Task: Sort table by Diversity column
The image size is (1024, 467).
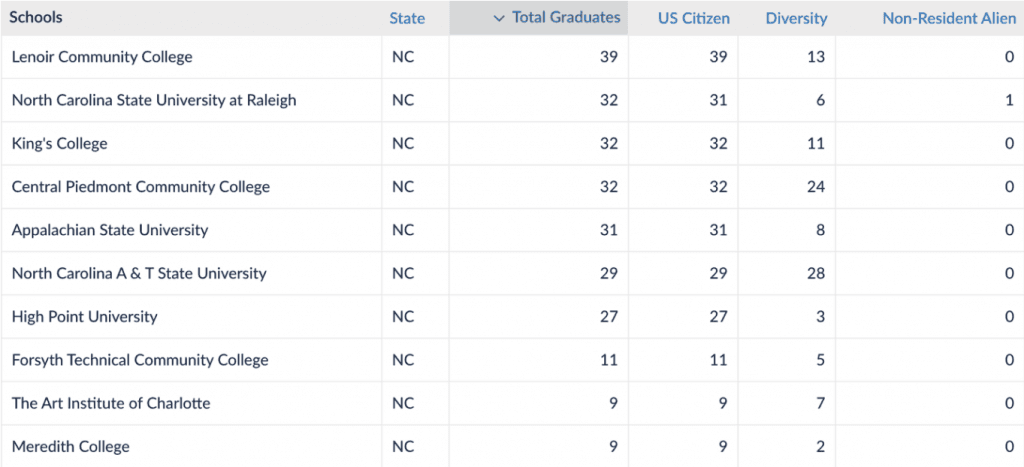Action: [x=796, y=18]
